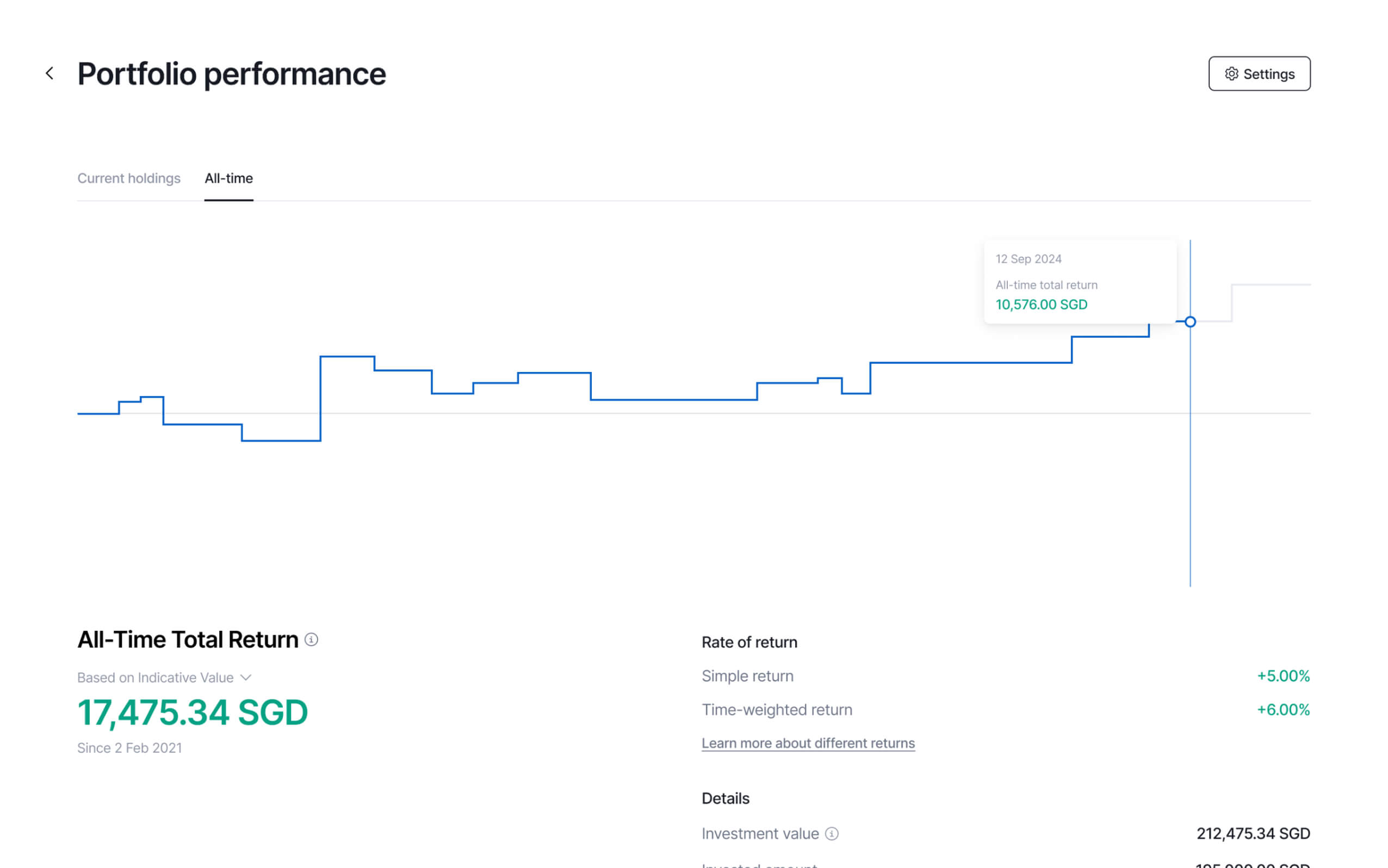The width and height of the screenshot is (1388, 868).
Task: Open Learn more about different returns
Action: click(807, 743)
